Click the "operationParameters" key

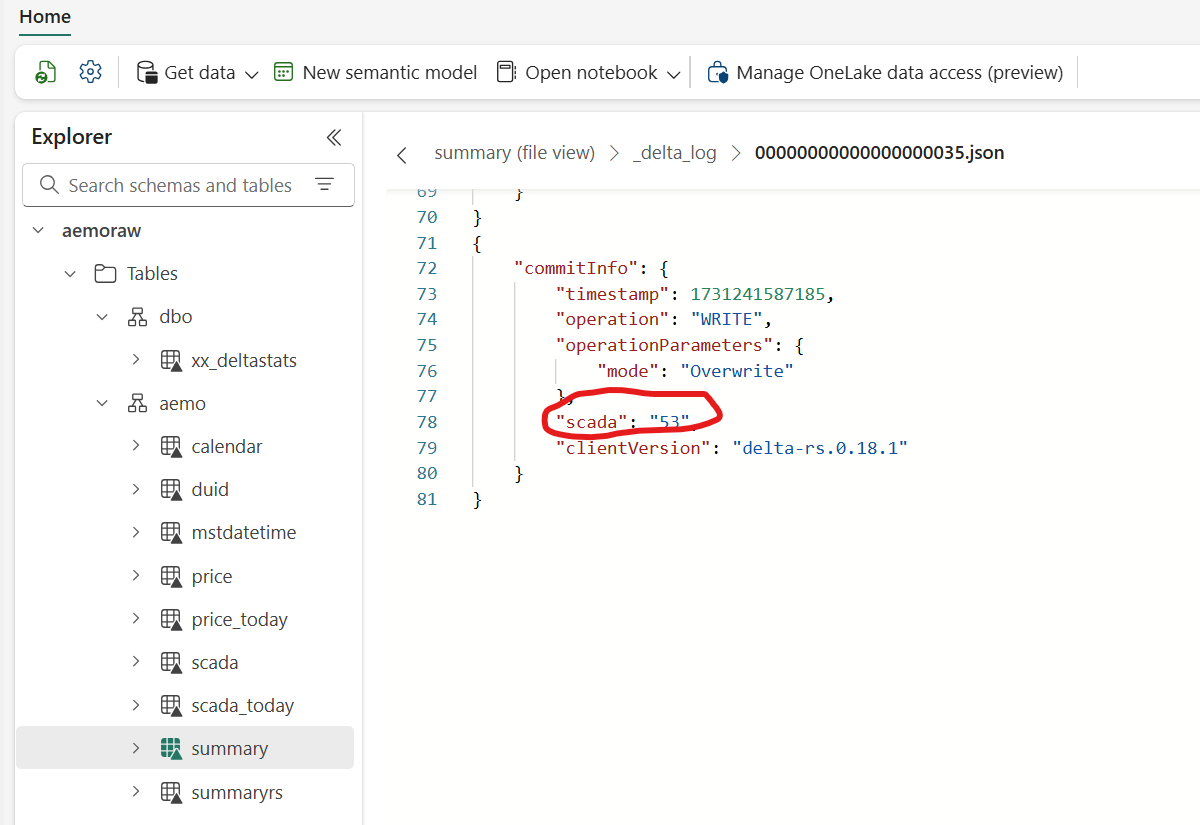pyautogui.click(x=664, y=345)
